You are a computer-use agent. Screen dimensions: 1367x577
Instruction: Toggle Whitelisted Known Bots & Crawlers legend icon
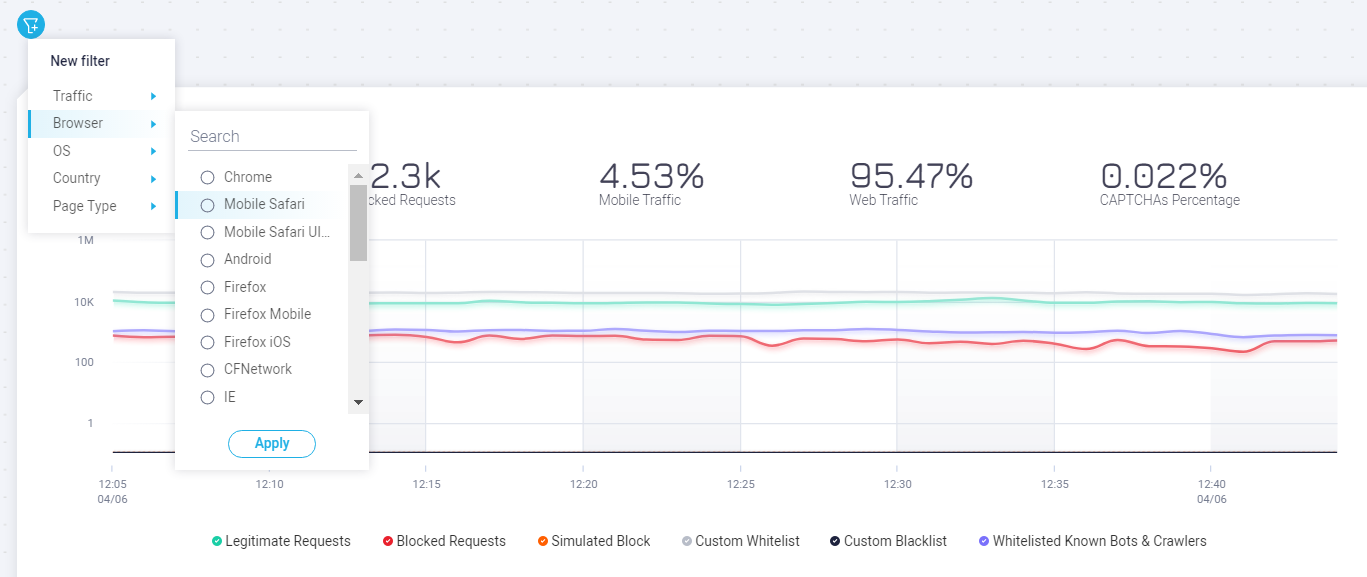tap(984, 541)
